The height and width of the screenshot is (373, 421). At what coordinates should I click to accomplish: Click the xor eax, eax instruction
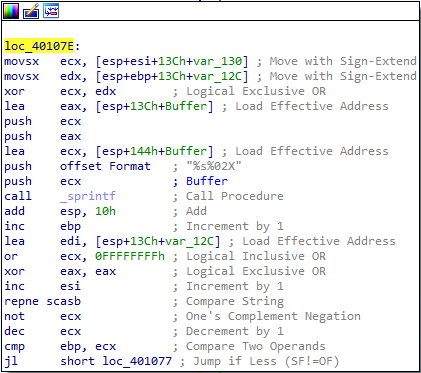(x=60, y=271)
